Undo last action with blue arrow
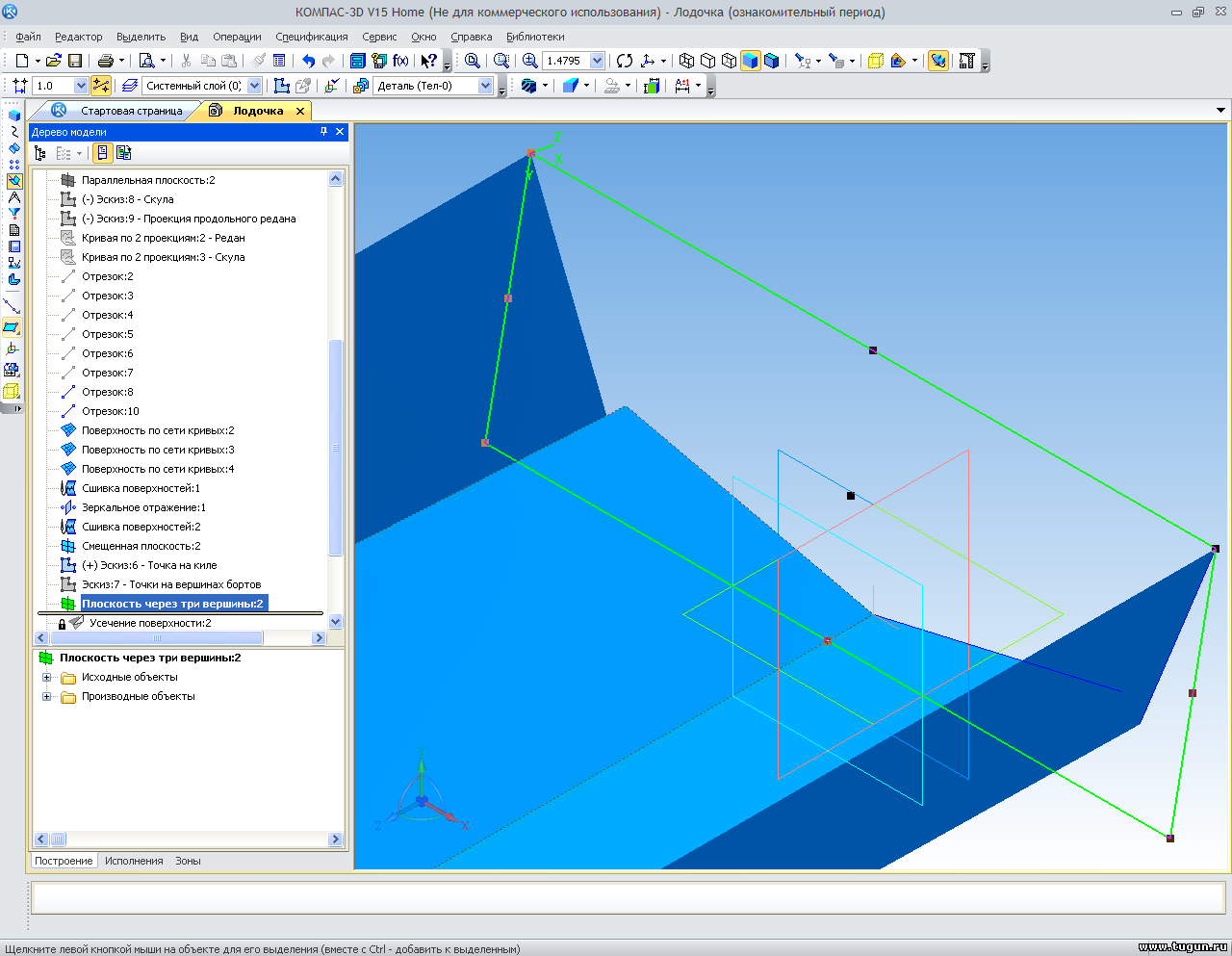 (308, 61)
